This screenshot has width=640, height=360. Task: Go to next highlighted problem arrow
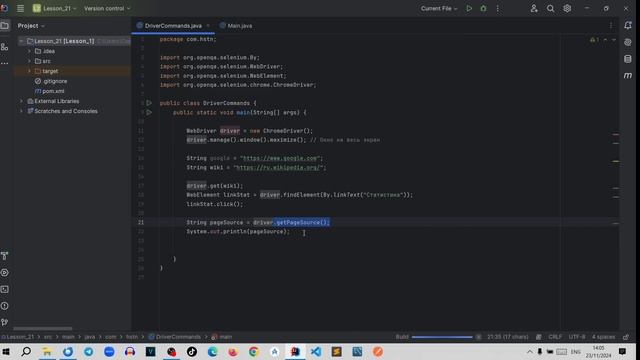pos(613,40)
